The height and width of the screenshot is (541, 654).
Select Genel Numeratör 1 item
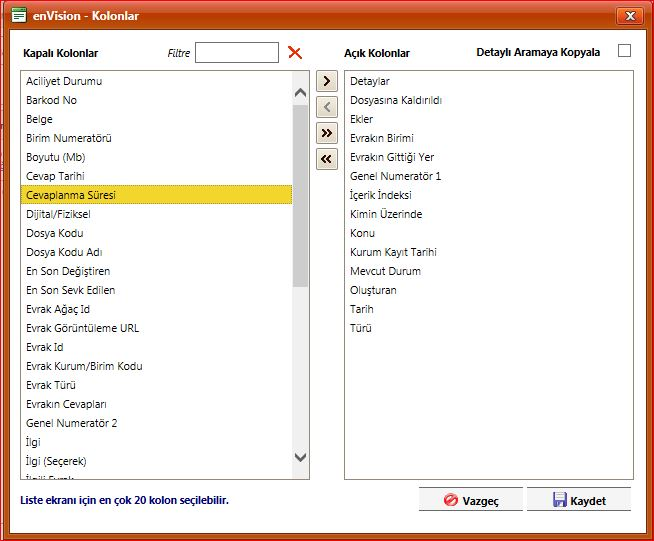click(489, 176)
